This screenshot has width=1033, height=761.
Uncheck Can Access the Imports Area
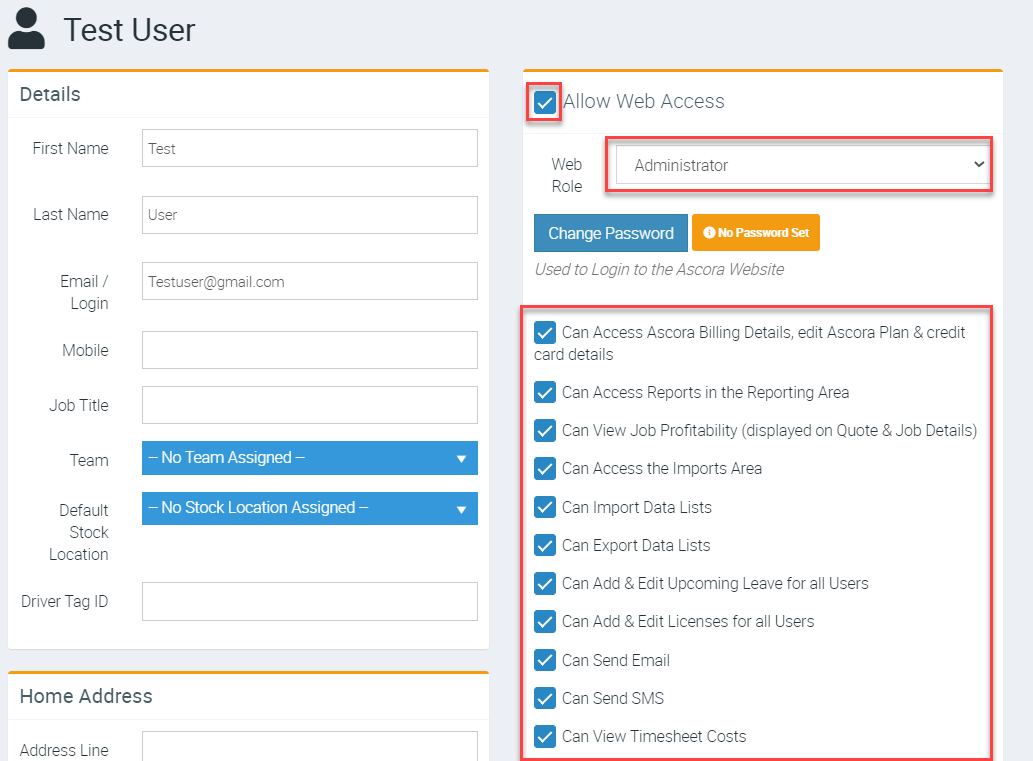tap(545, 468)
